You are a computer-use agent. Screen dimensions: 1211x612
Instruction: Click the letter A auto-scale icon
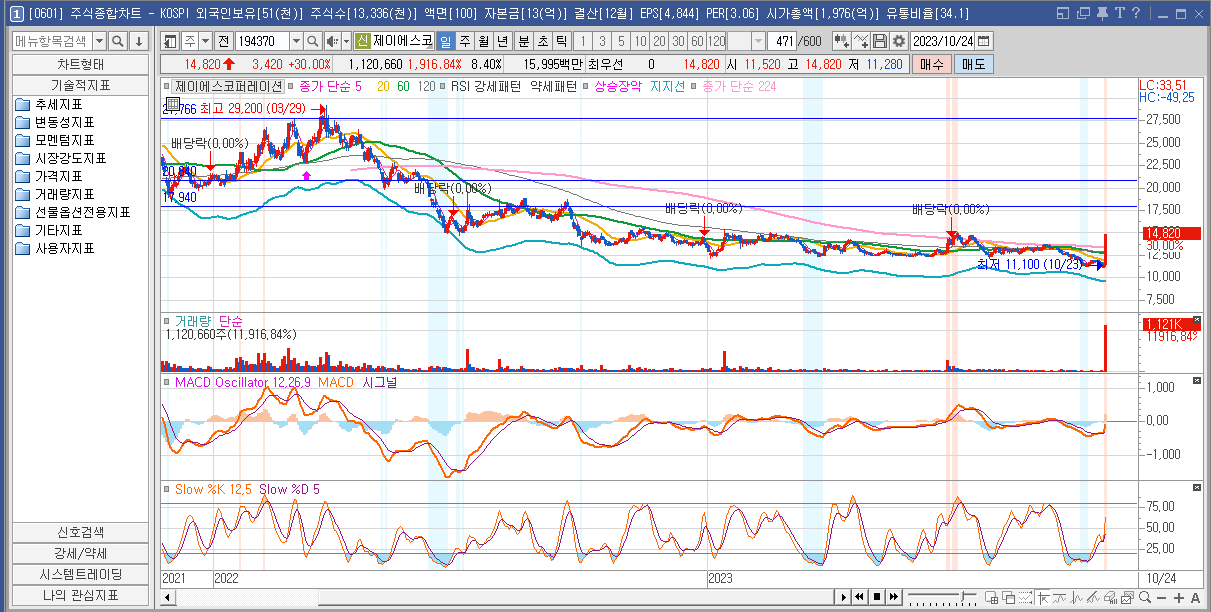click(x=1195, y=598)
